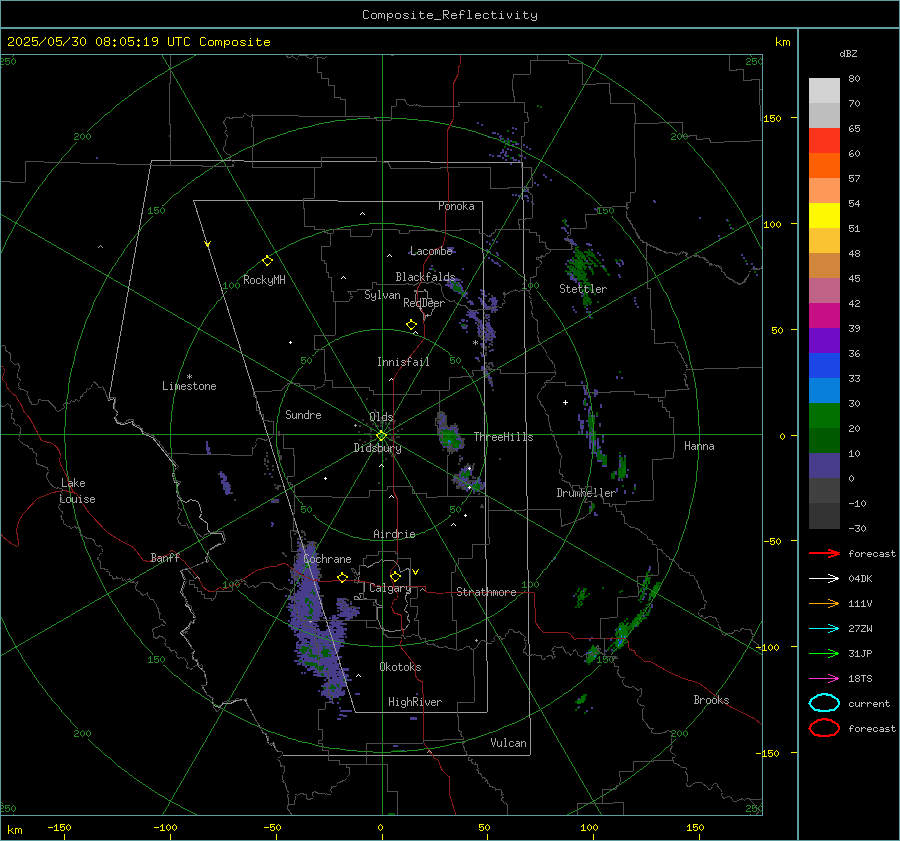
Task: Click the magenta legend swatch near 42
Action: pos(824,315)
